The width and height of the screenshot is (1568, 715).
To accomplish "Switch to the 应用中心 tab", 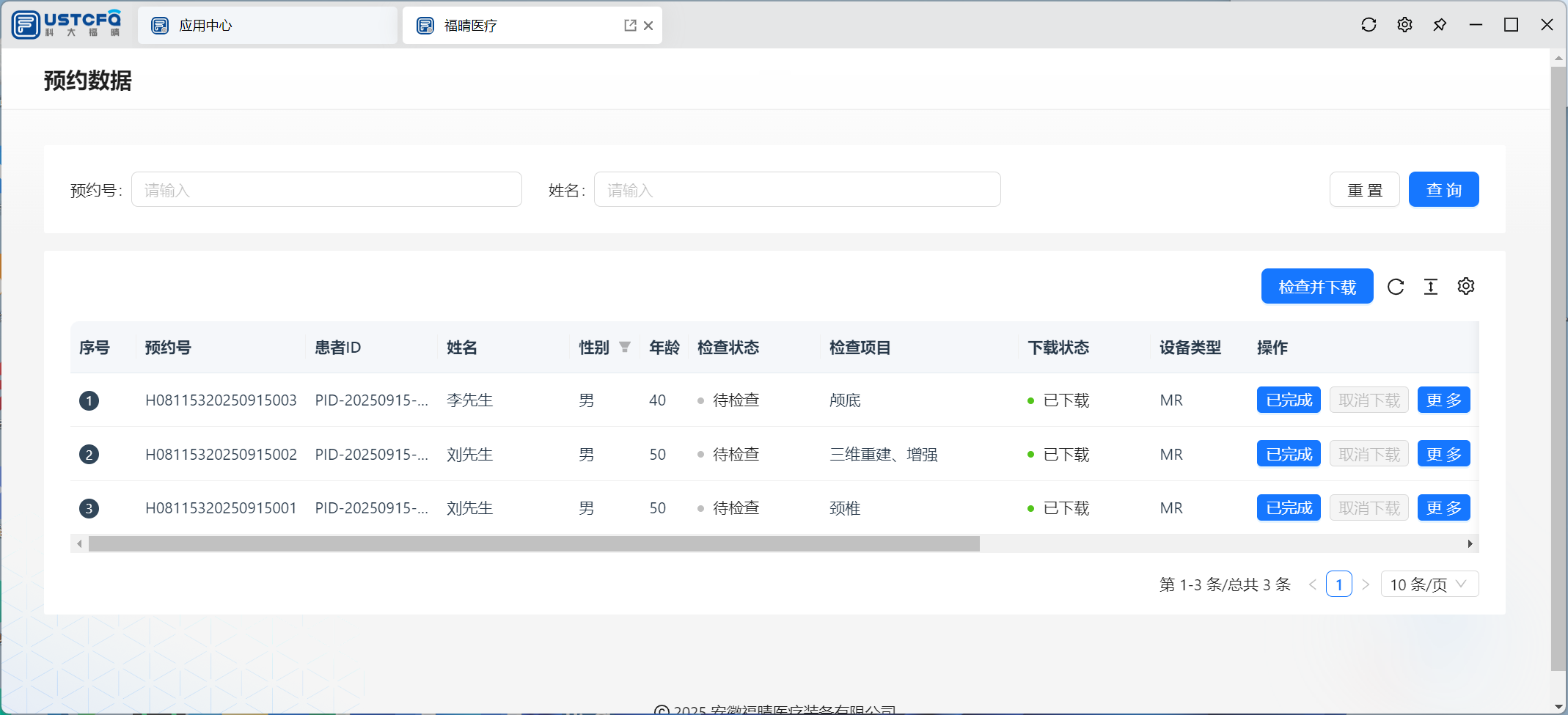I will [x=267, y=26].
